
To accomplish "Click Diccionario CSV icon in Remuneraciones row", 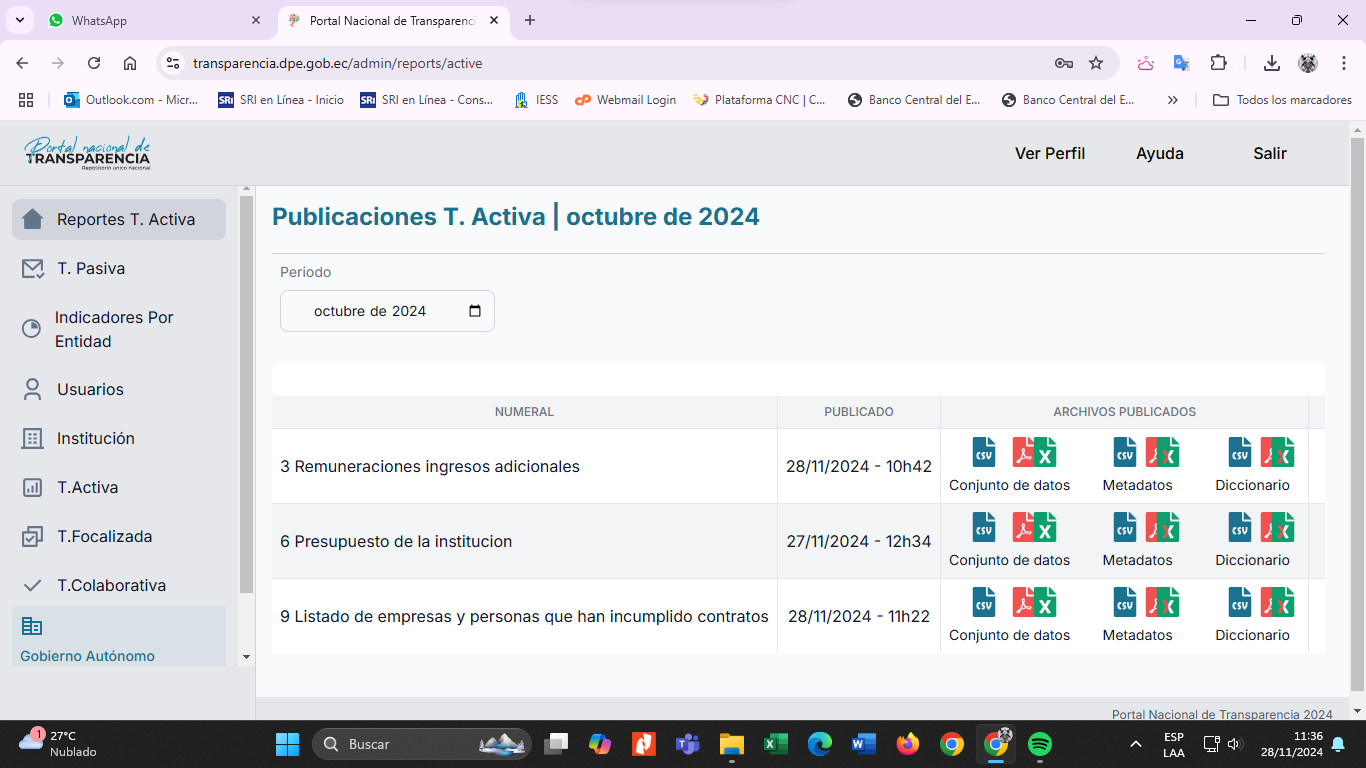I will tap(1240, 453).
